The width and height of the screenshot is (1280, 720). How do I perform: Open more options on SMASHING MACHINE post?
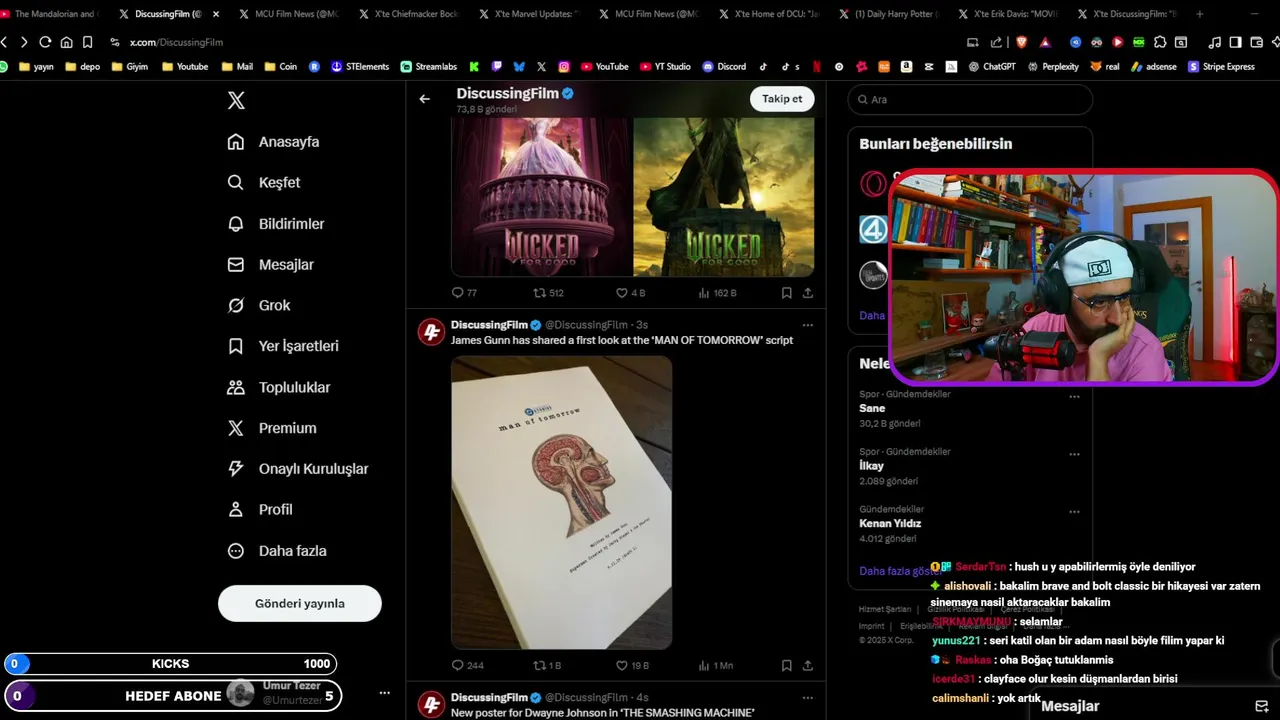click(808, 697)
